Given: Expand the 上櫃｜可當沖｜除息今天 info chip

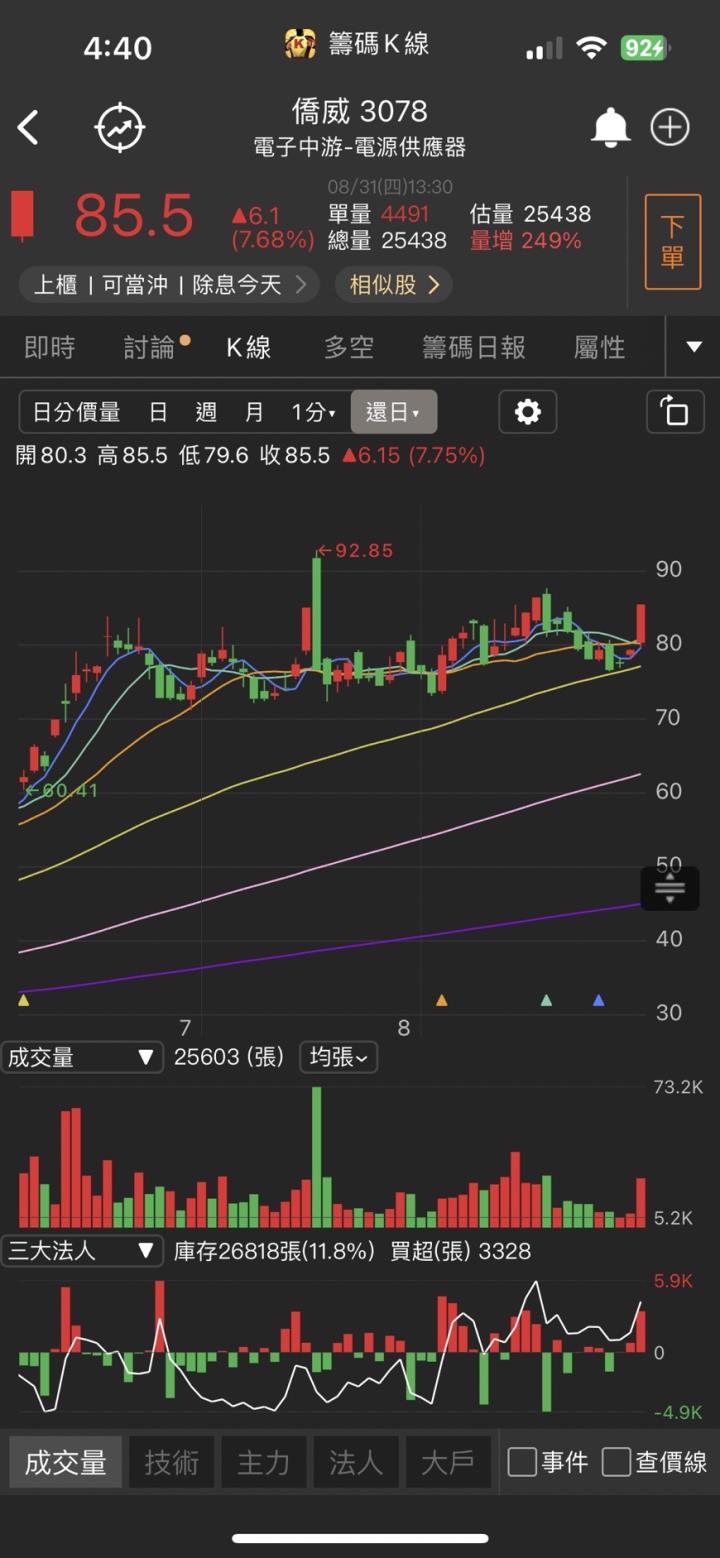Looking at the screenshot, I should pos(169,285).
